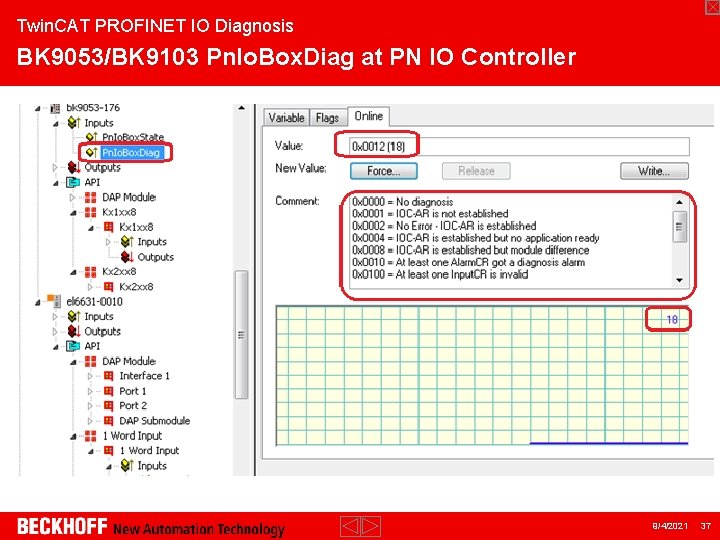Click the Inputs icon under Kx1xx8 submodule

tap(127, 242)
